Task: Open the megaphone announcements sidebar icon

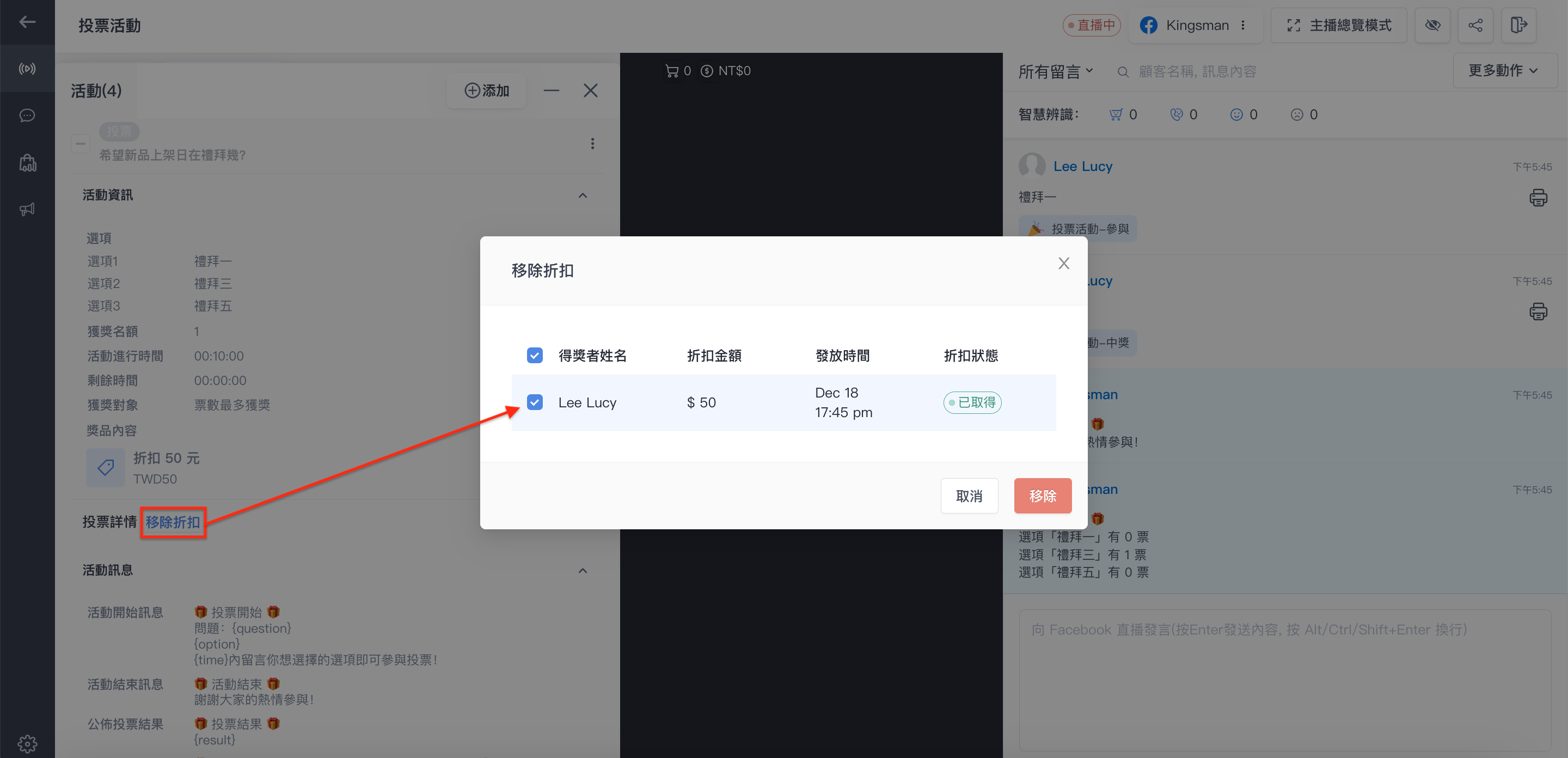Action: click(x=27, y=210)
